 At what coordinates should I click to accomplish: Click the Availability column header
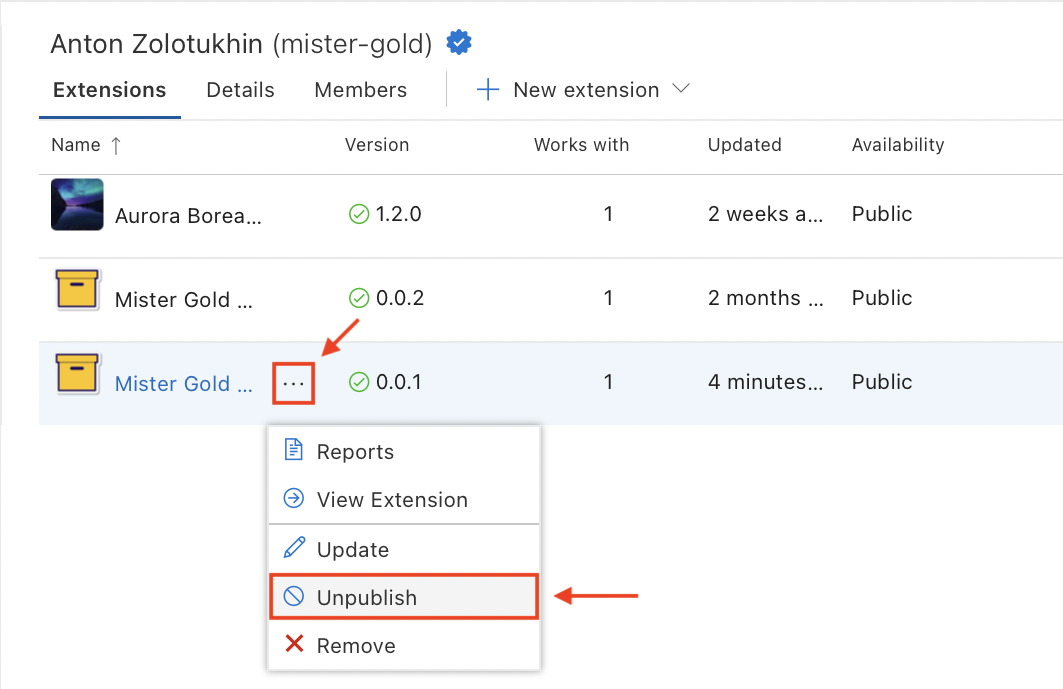898,145
